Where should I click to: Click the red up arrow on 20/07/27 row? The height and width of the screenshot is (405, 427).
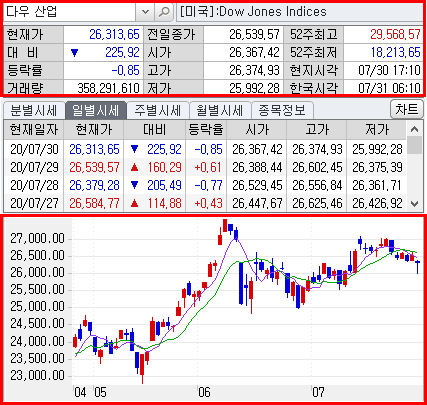click(135, 203)
